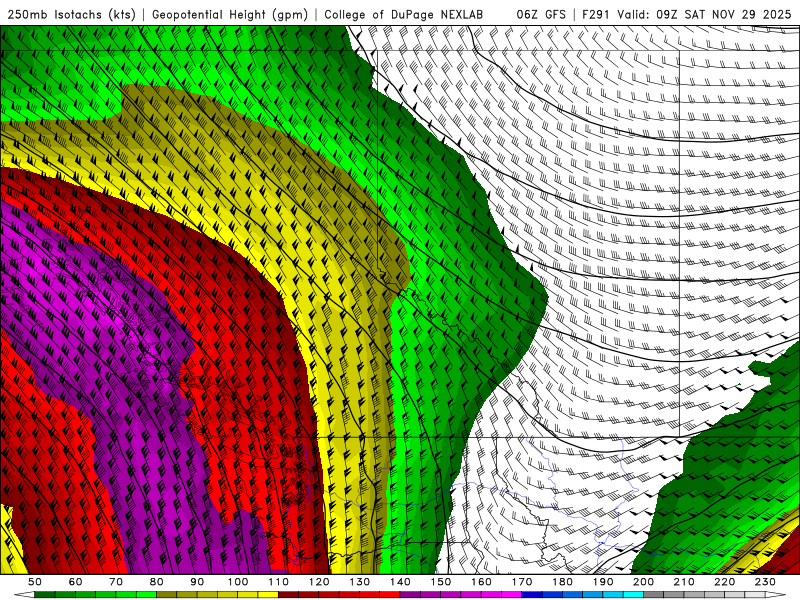Click the '180' color scale label
The height and width of the screenshot is (600, 800).
click(x=562, y=582)
